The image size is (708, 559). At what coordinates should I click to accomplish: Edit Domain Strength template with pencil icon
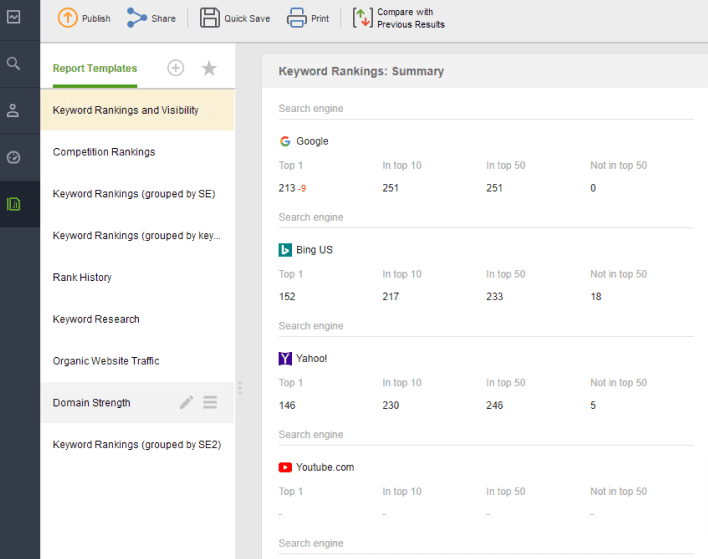coord(186,402)
